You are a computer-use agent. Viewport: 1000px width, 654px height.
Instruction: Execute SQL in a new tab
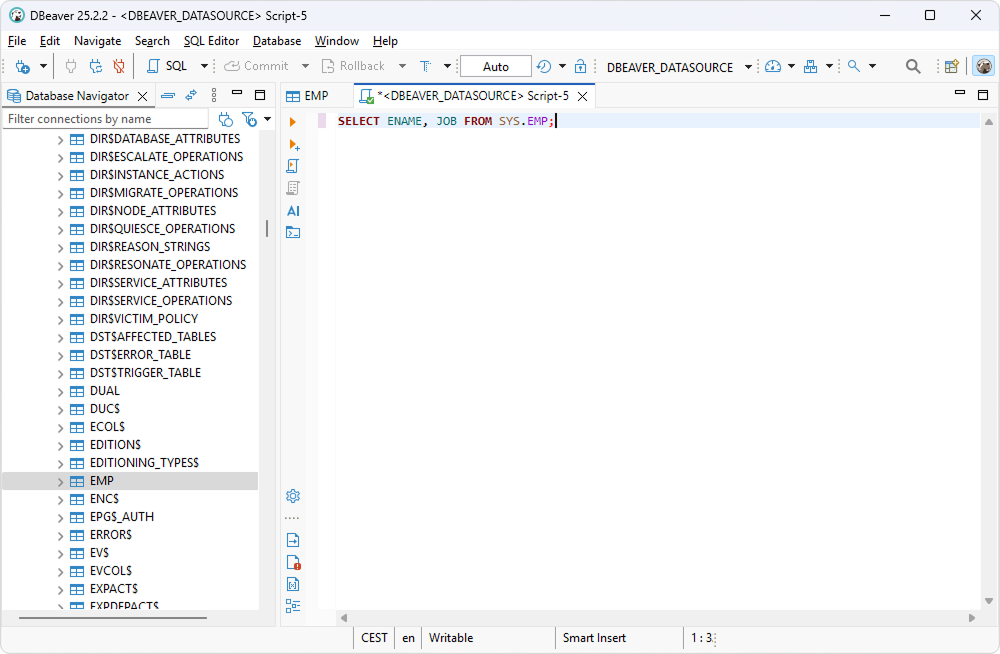pyautogui.click(x=291, y=144)
